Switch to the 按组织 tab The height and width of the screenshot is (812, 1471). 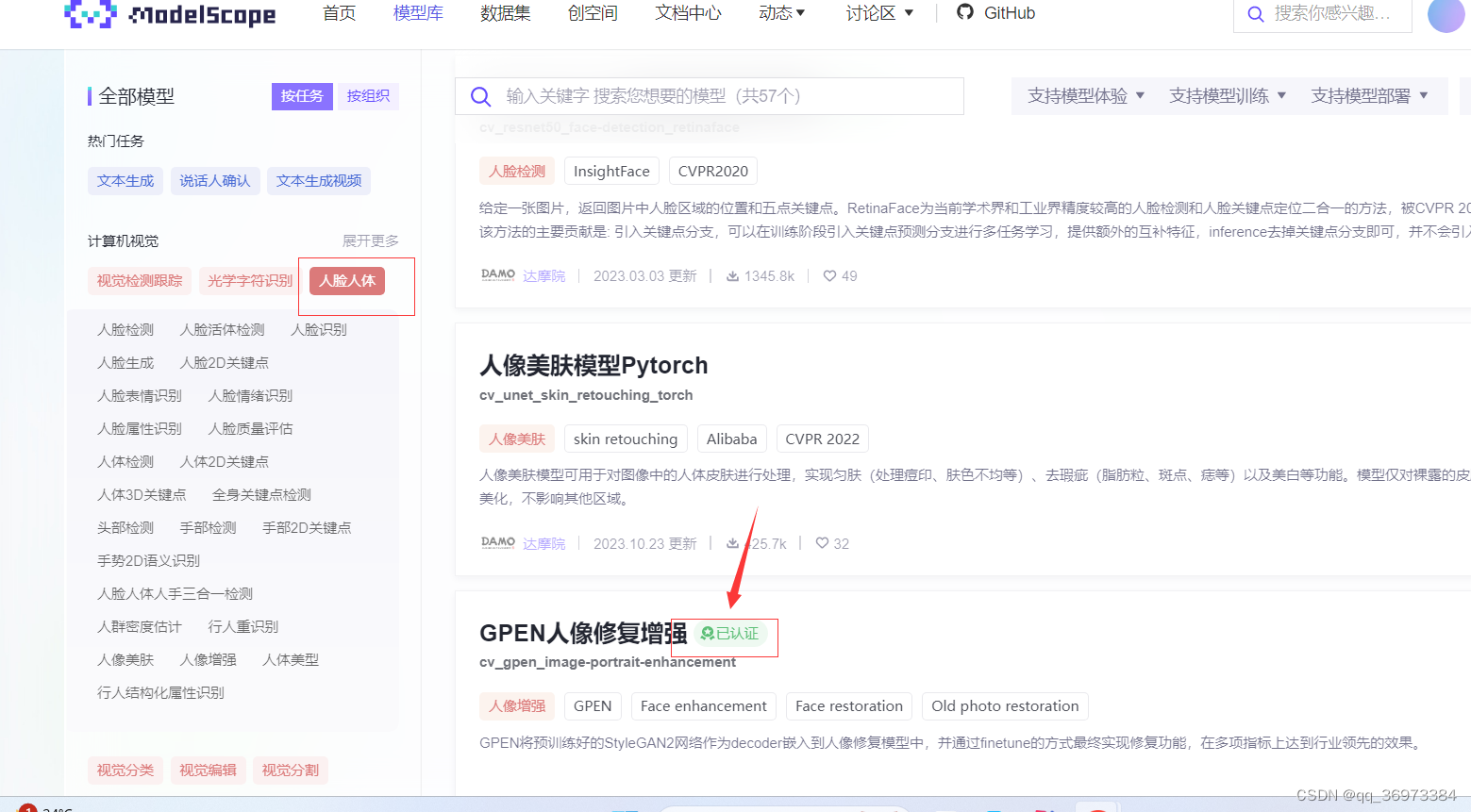pos(368,96)
